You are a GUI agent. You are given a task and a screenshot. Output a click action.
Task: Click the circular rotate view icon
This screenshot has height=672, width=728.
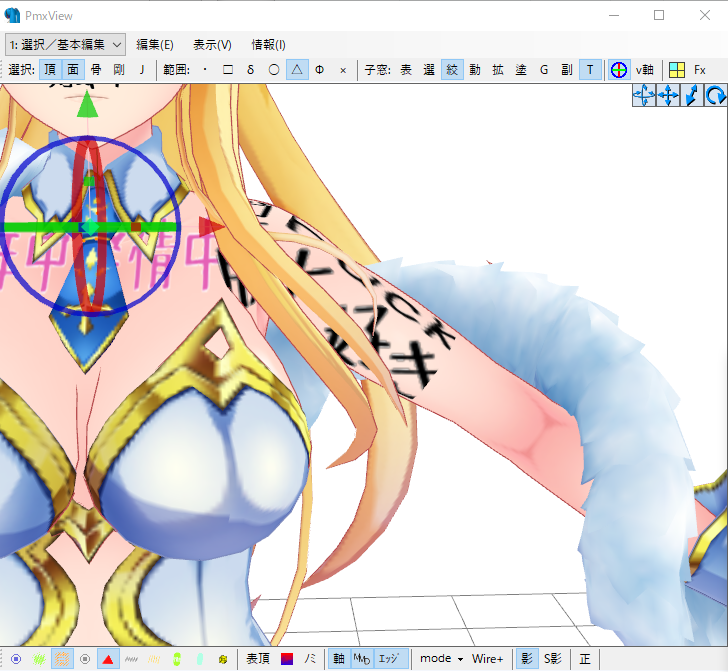tap(715, 96)
